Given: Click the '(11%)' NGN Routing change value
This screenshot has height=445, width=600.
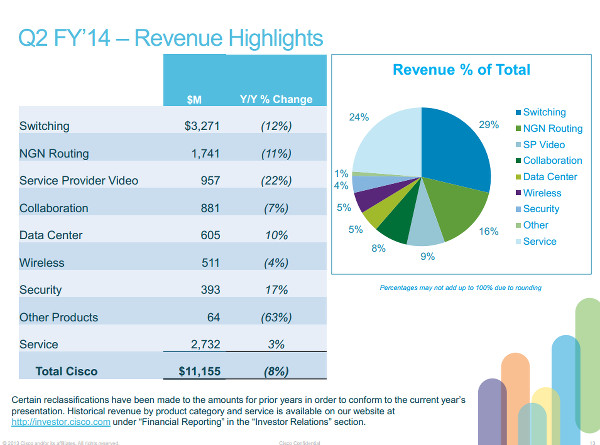Looking at the screenshot, I should (276, 154).
